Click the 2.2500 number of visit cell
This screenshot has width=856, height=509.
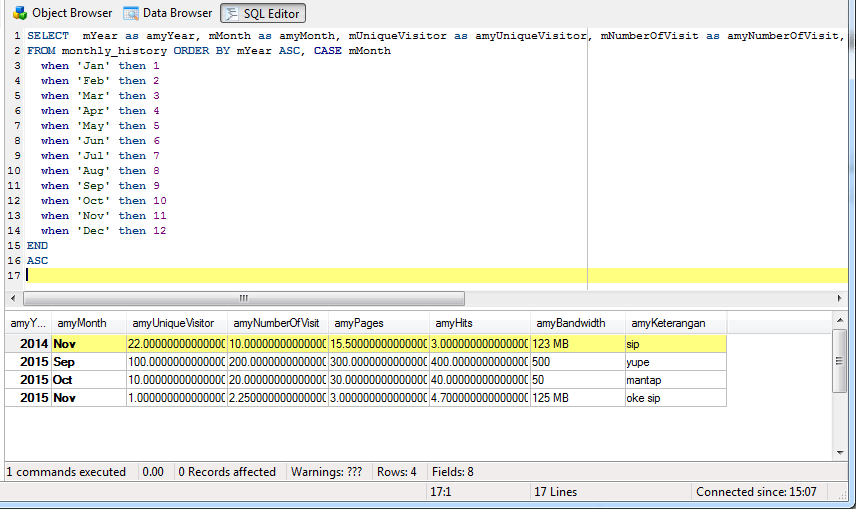pos(278,398)
